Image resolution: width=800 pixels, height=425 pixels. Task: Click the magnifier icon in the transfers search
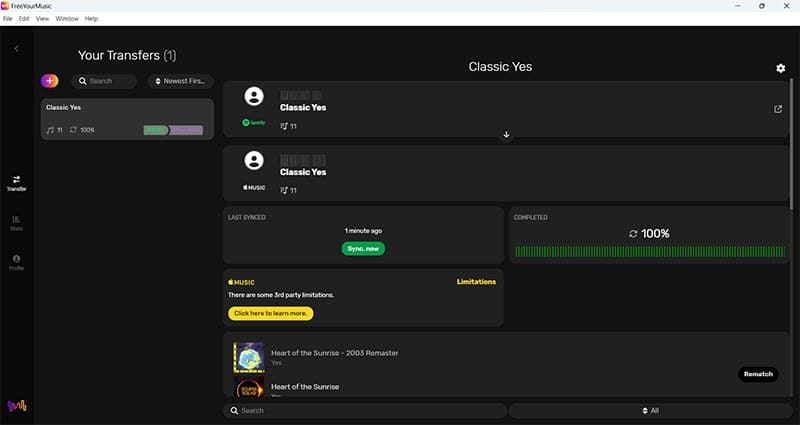pyautogui.click(x=83, y=81)
